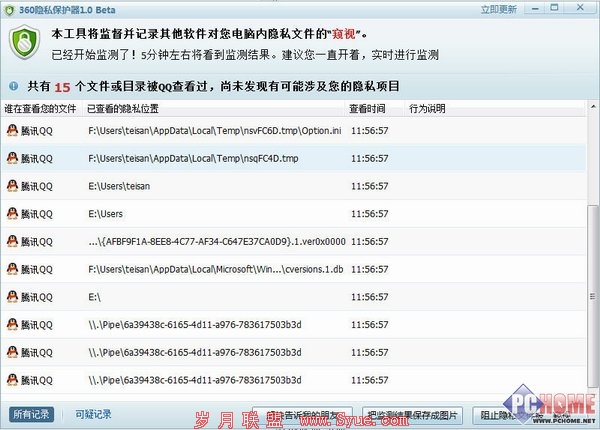Screen dimensions: 600x430
Task: Click QQ penguin icon in cversions.1.db row
Action: point(12,269)
